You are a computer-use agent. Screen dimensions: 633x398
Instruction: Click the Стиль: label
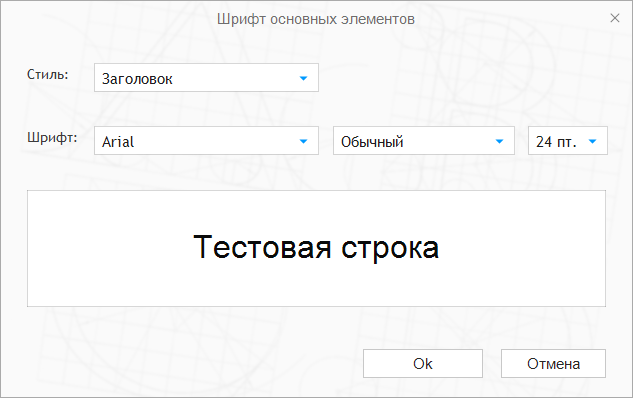coord(48,74)
